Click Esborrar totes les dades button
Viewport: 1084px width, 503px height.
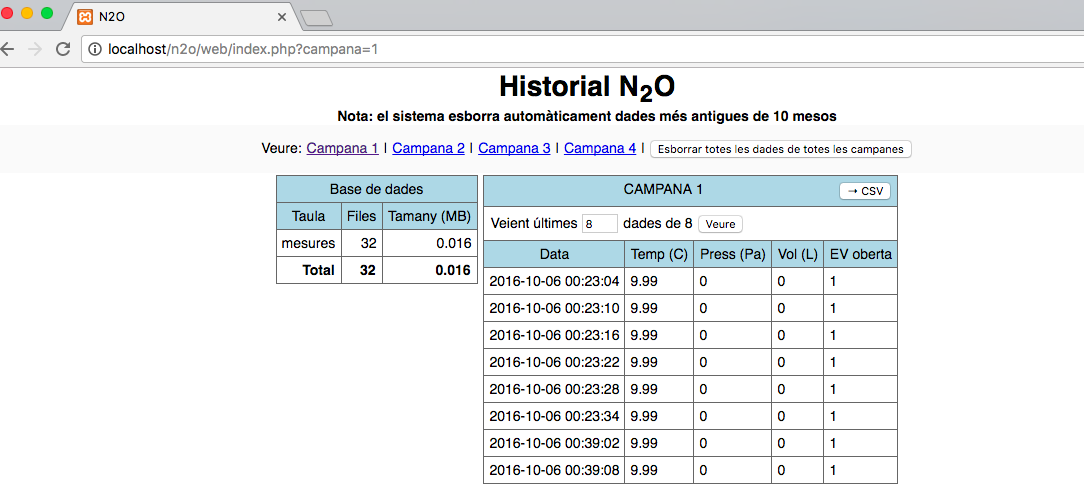(781, 149)
